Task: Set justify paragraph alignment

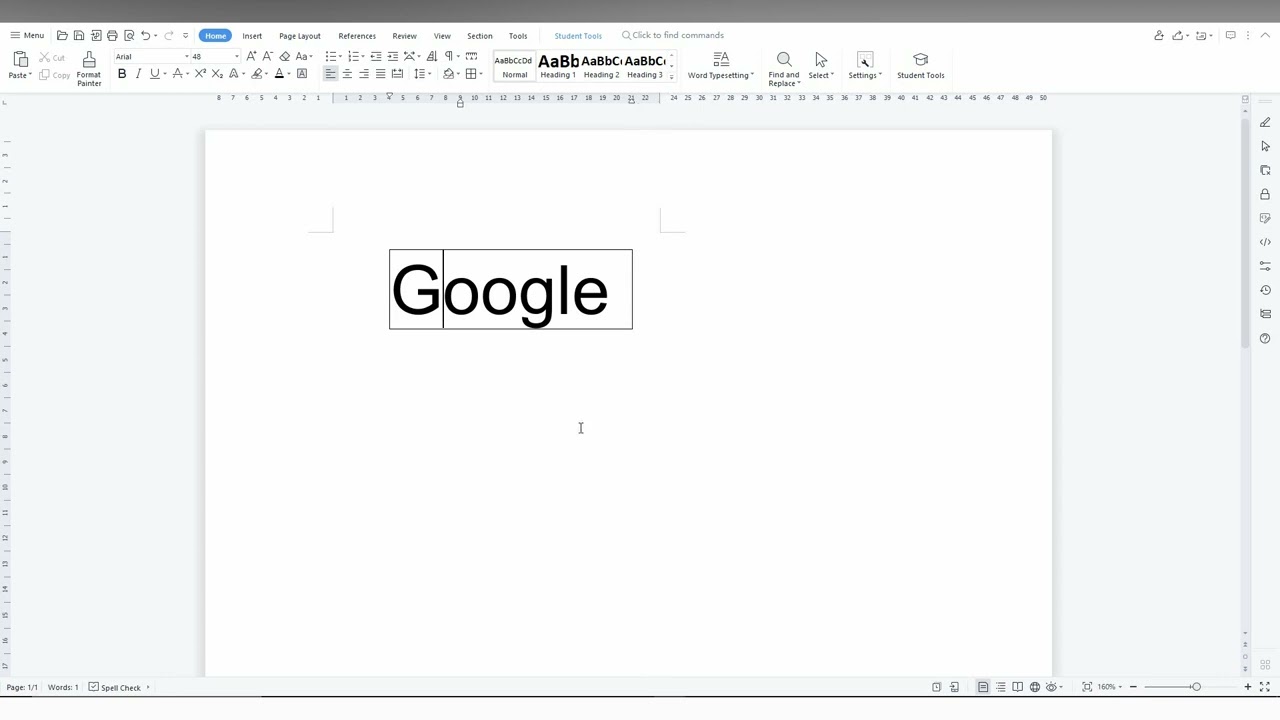Action: tap(380, 74)
